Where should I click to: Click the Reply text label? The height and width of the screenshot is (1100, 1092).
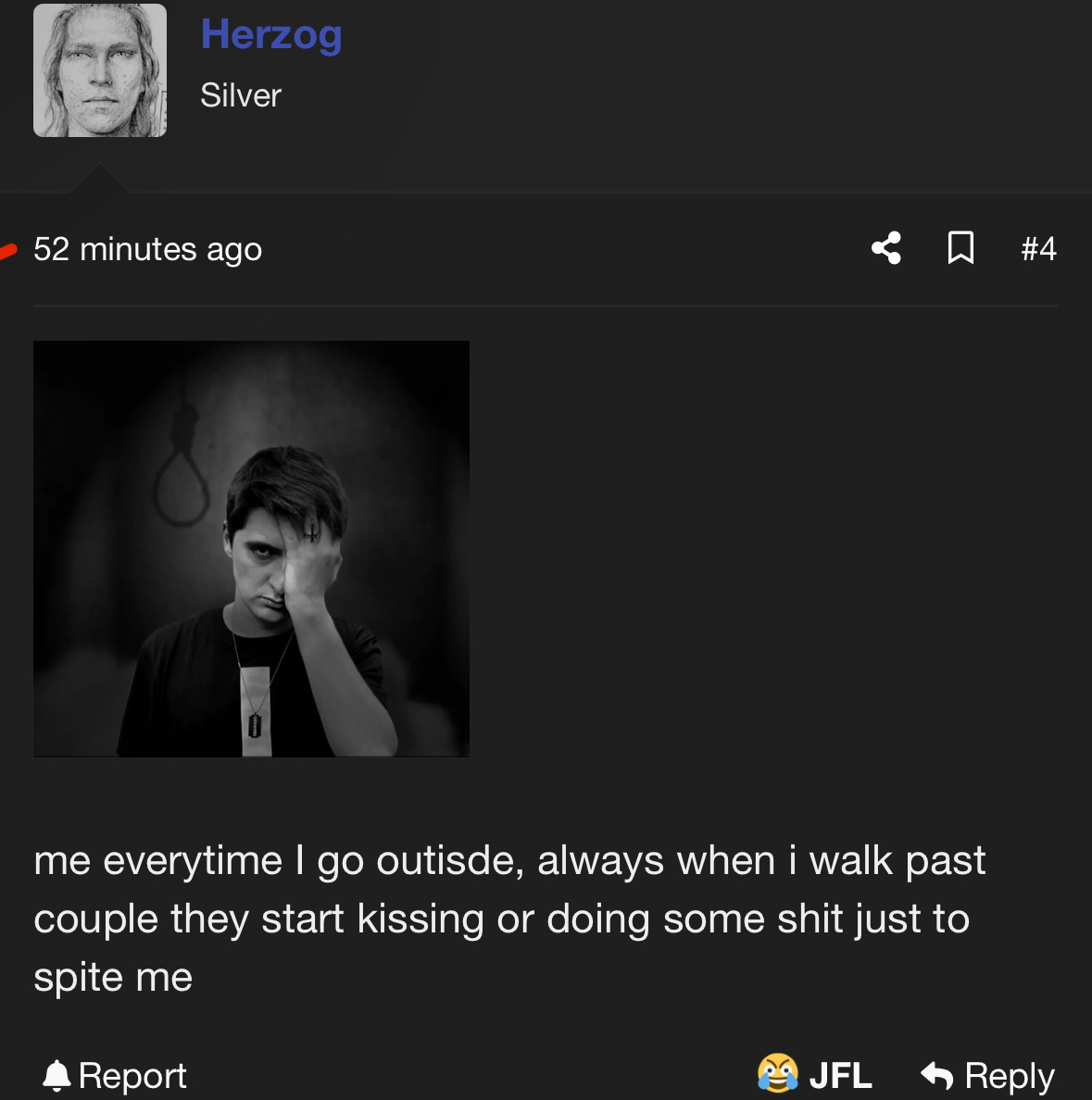pyautogui.click(x=1010, y=1076)
